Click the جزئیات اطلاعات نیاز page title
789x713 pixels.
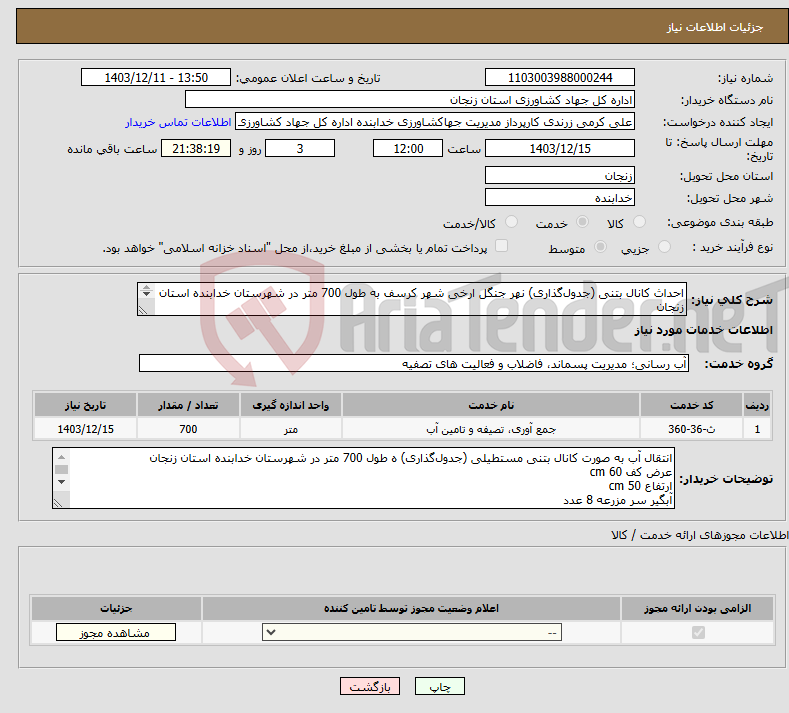point(715,27)
